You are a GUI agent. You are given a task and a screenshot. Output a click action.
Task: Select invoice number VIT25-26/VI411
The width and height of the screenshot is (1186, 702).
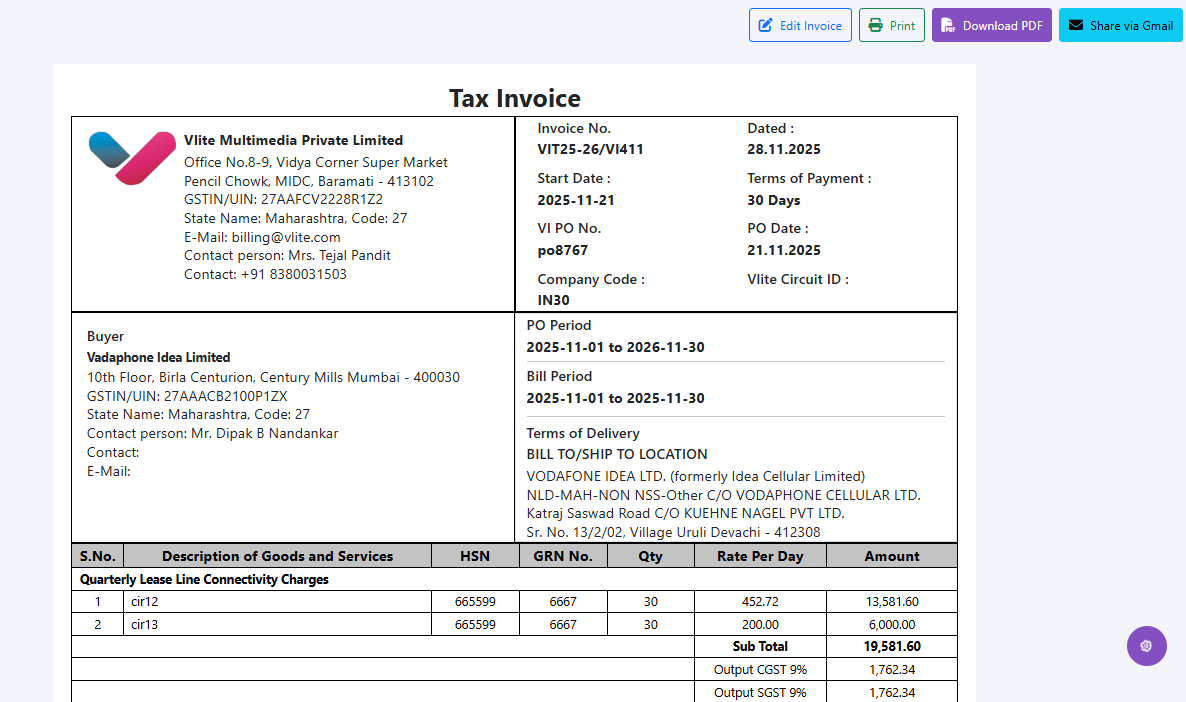coord(590,149)
